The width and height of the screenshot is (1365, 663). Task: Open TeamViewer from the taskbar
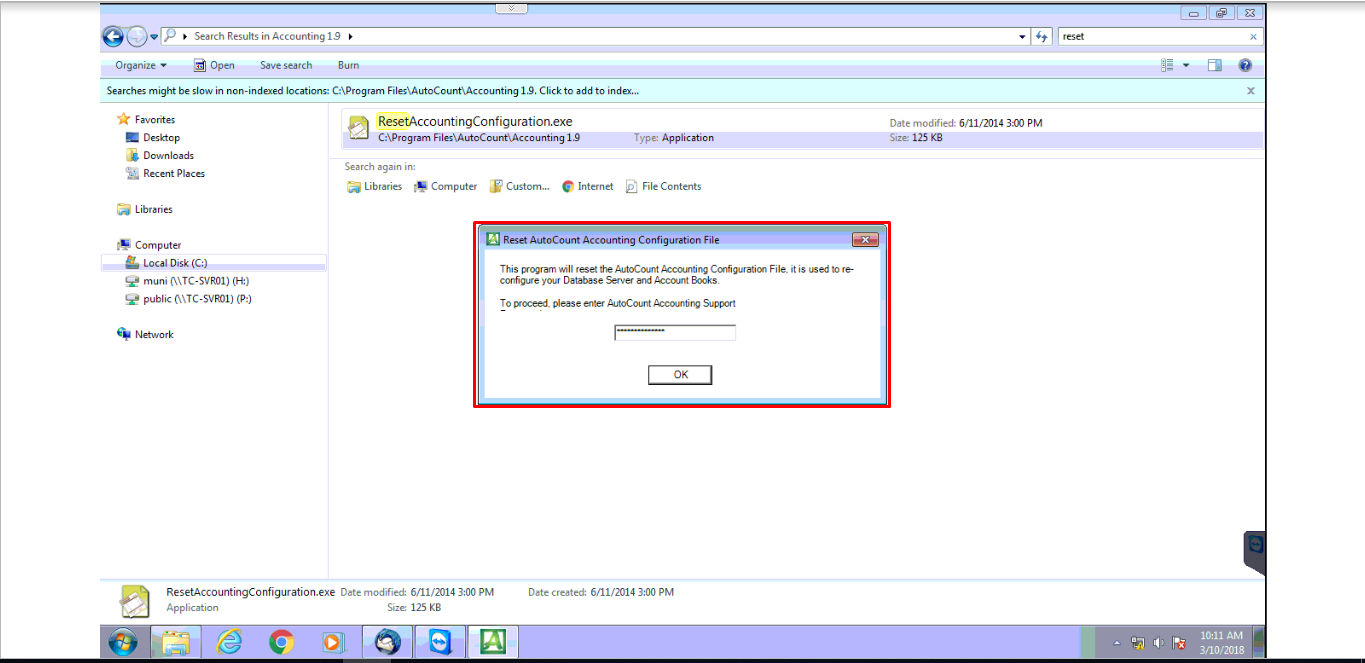tap(440, 642)
